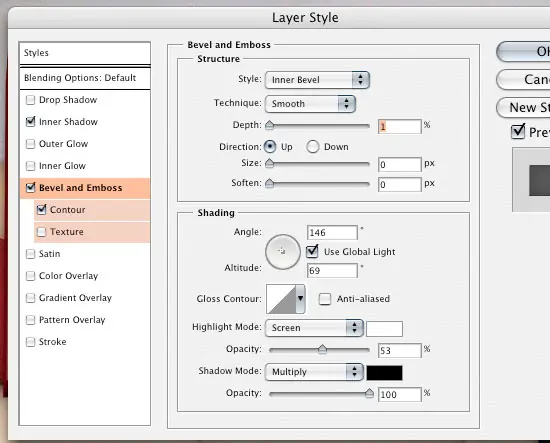Enable the Anti-aliased checkbox
Screen dimensions: 550x443
coord(324,299)
